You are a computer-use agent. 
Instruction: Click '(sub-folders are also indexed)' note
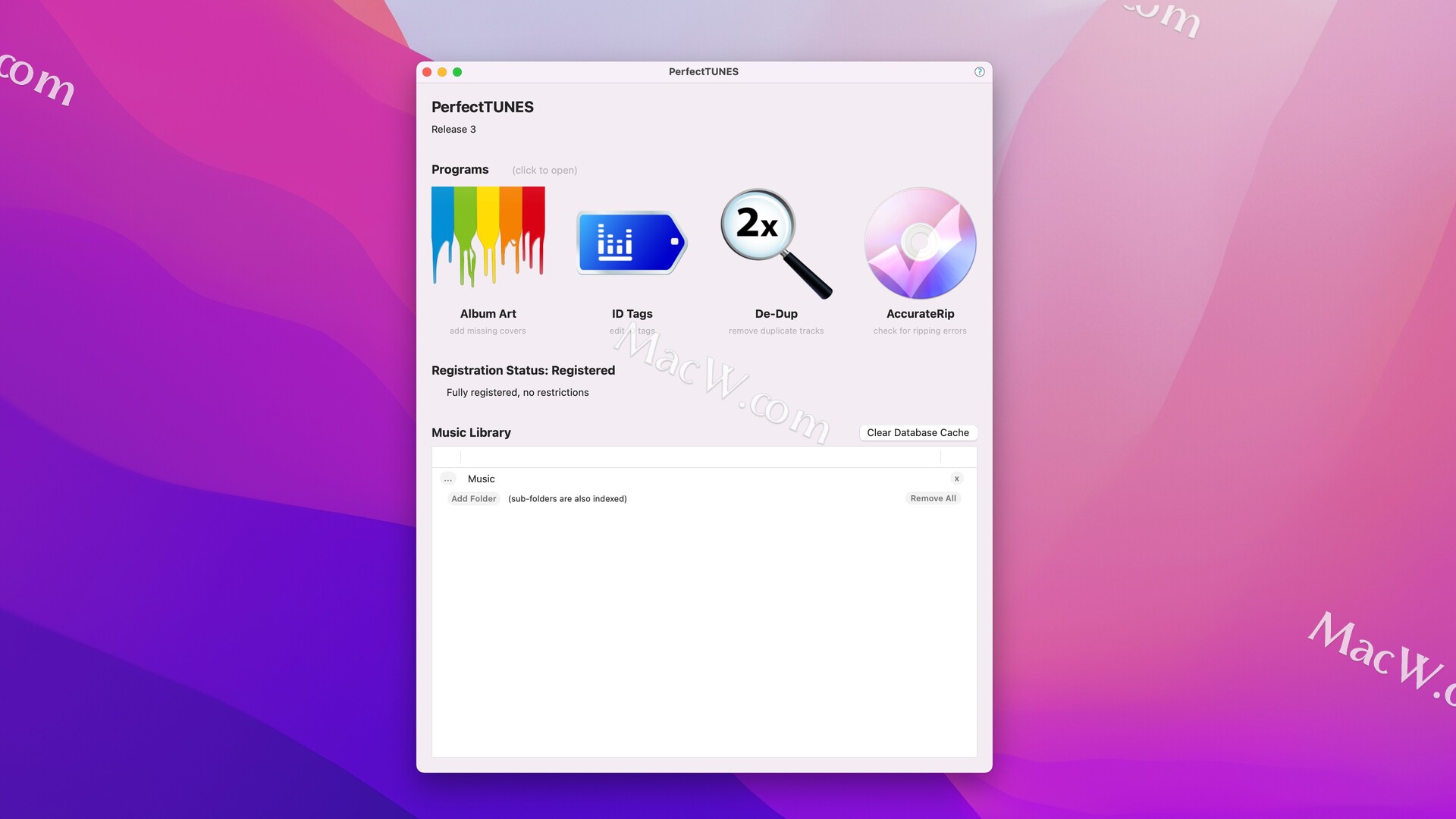point(567,499)
